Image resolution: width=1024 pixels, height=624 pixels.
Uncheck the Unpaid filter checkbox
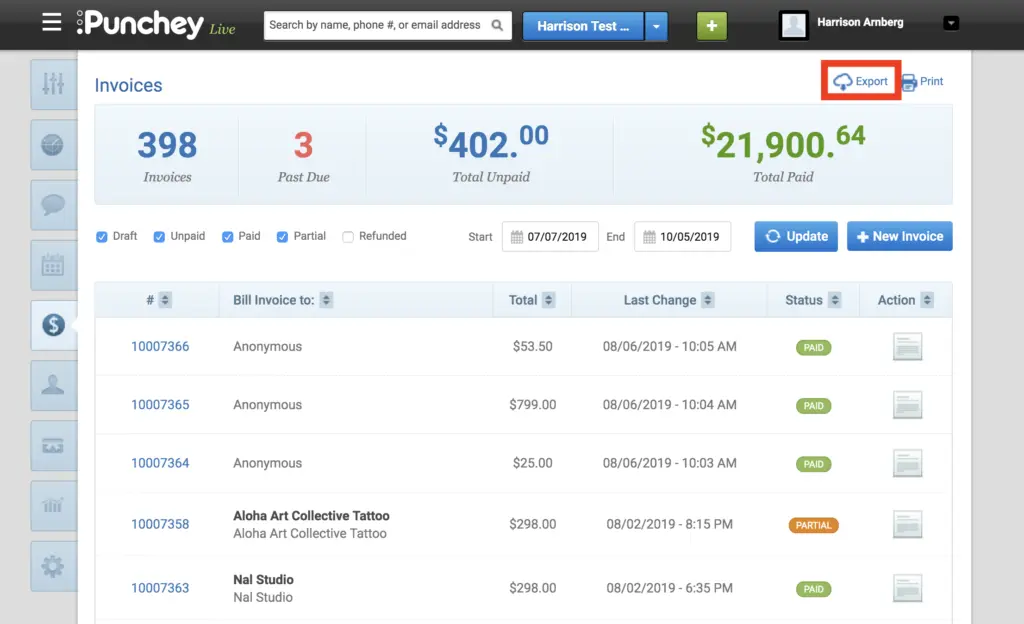159,237
